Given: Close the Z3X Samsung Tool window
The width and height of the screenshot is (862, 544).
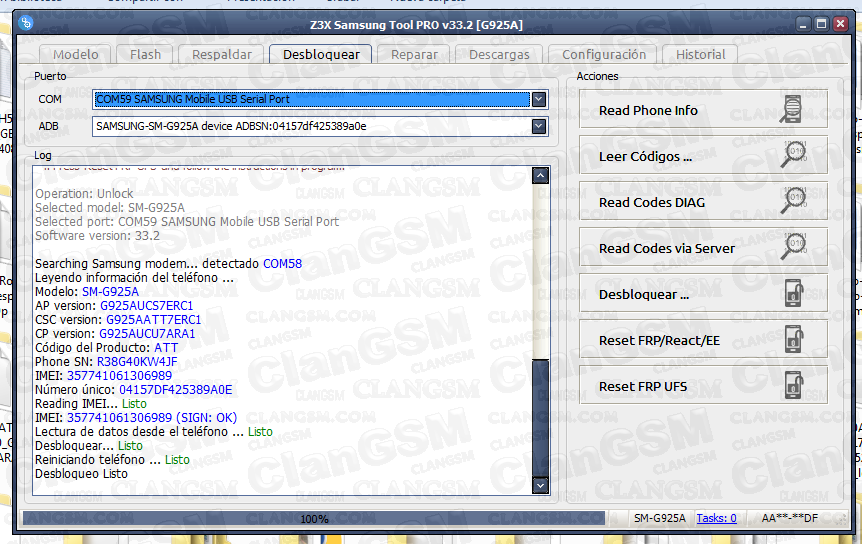Looking at the screenshot, I should 839,24.
